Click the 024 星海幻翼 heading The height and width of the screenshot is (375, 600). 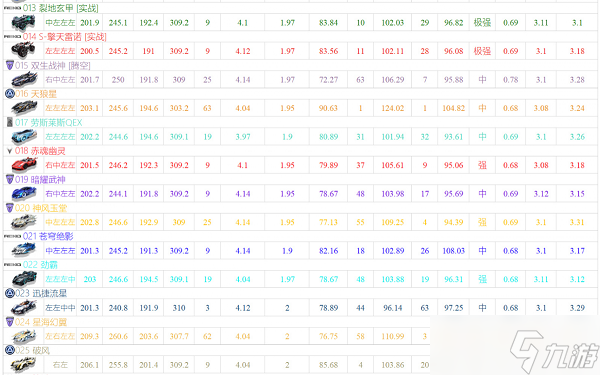click(41, 322)
